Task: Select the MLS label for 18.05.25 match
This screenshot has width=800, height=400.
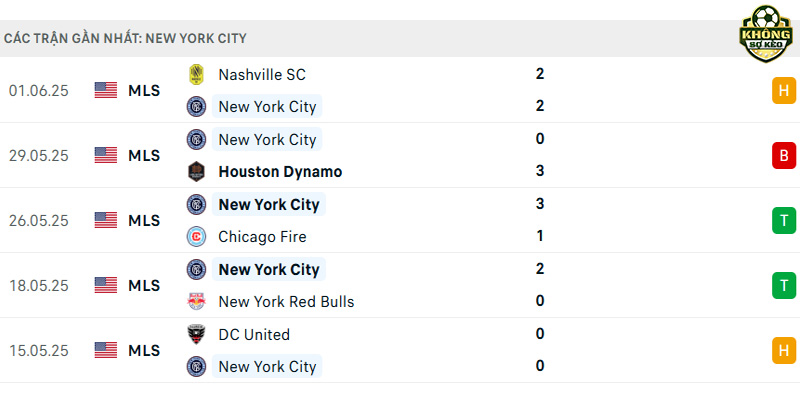Action: [144, 286]
